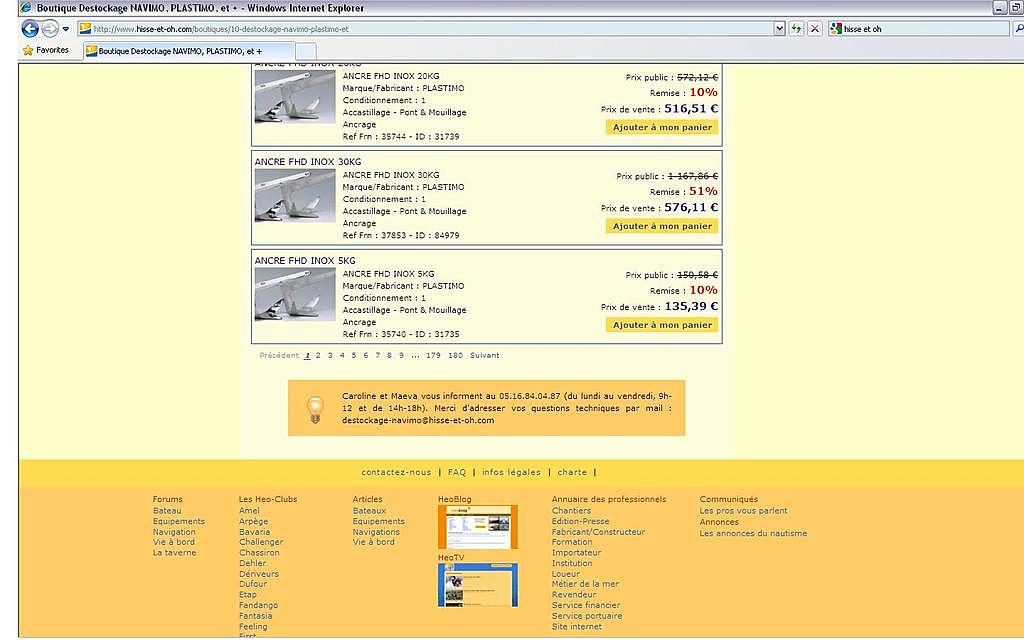1024x640 pixels.
Task: Add ANCRE FHD INOX 5KG to cart
Action: (x=662, y=325)
